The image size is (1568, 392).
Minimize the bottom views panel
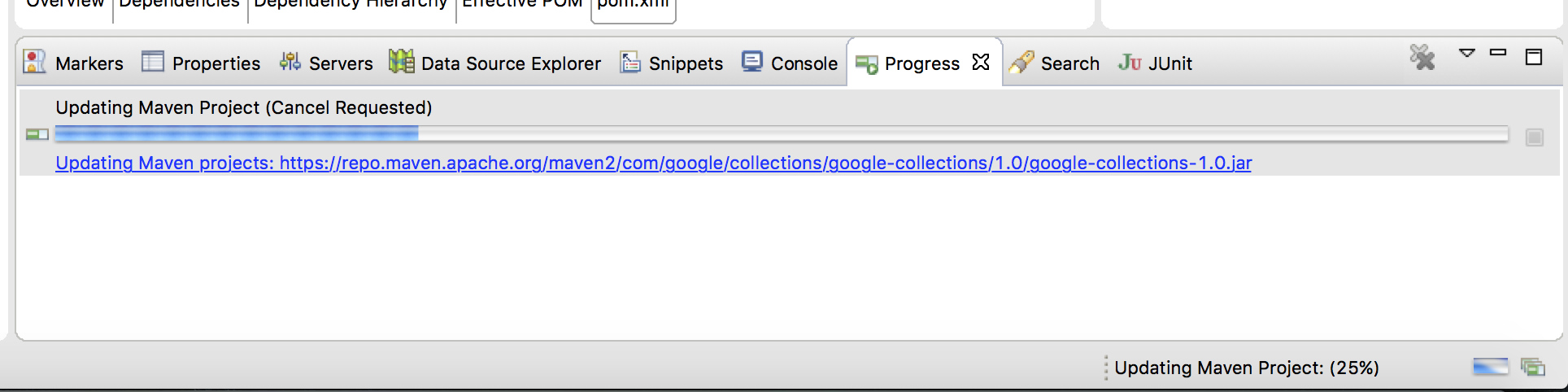pos(1498,53)
